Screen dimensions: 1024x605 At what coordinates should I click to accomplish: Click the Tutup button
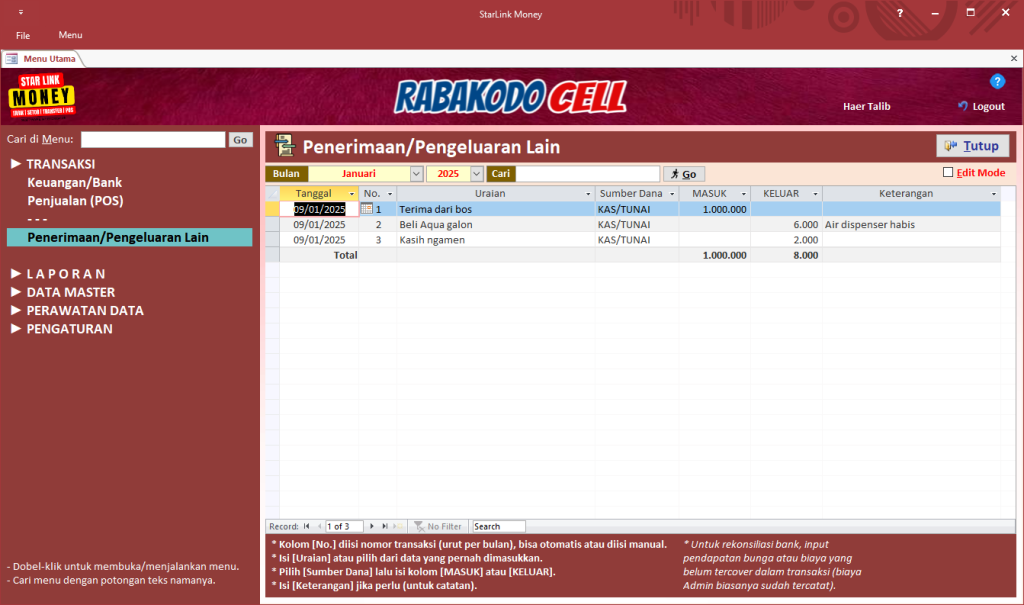pos(972,146)
